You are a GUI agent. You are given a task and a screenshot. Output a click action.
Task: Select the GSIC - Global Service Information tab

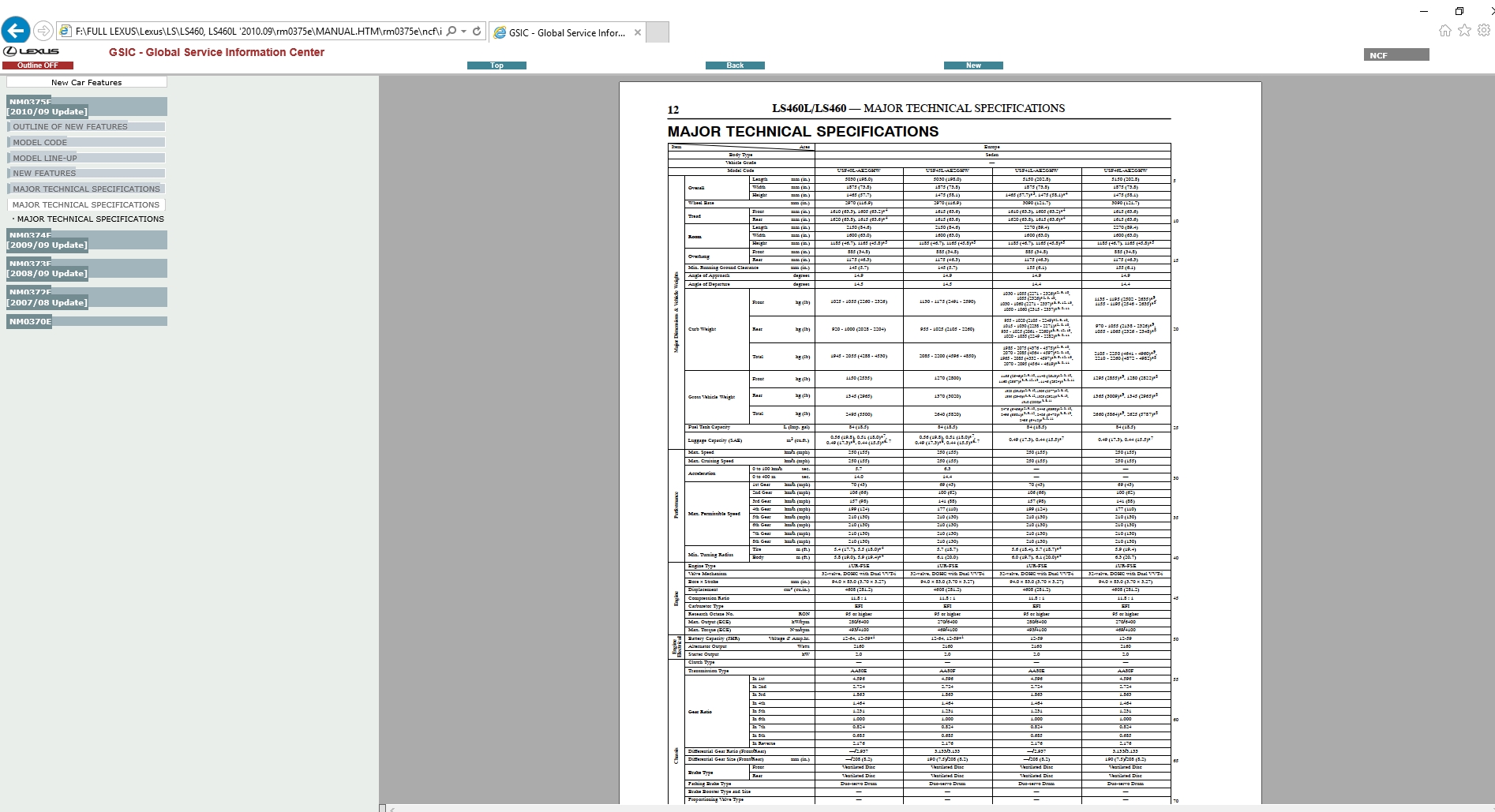[x=566, y=32]
